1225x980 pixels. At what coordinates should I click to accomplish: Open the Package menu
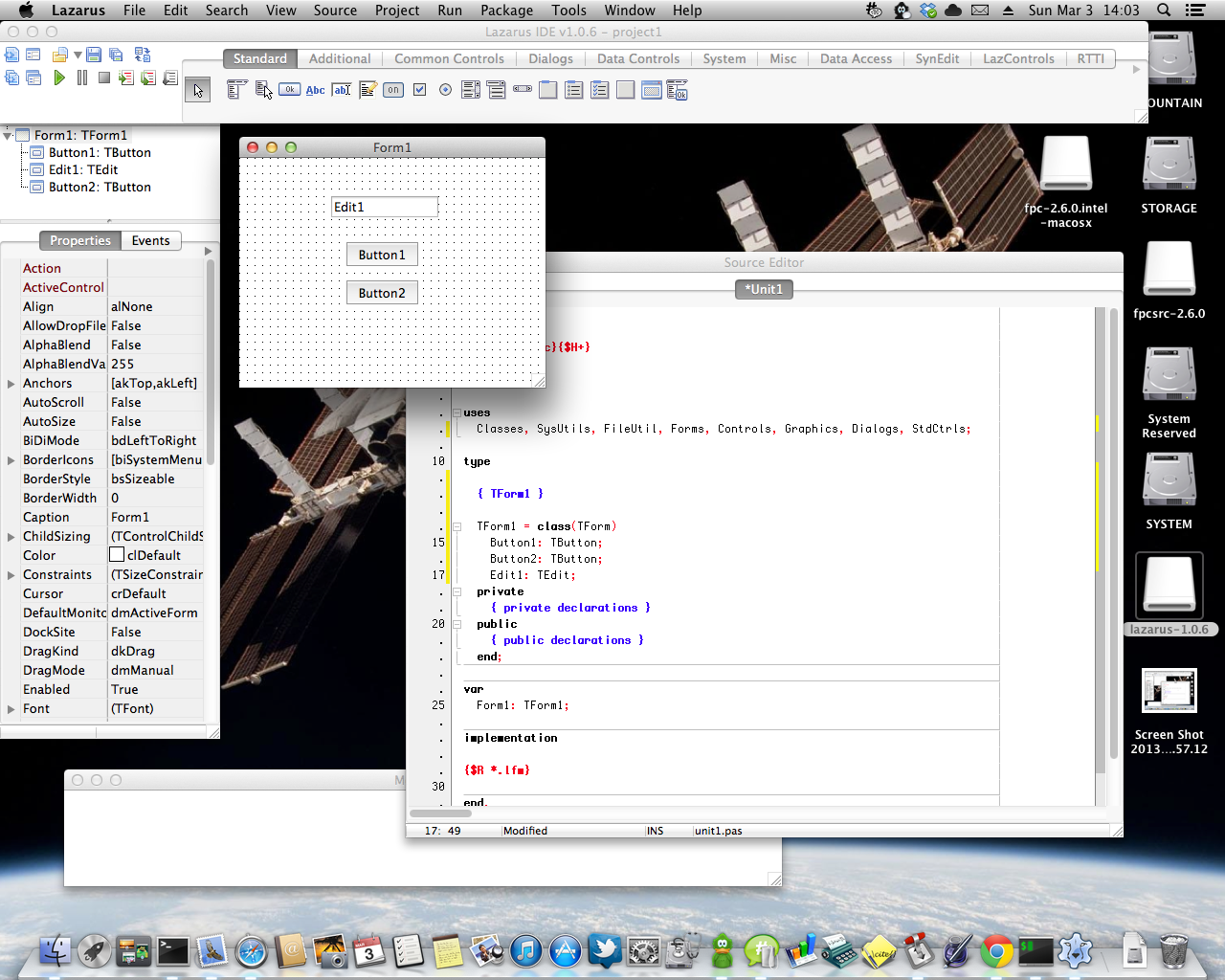click(x=506, y=10)
